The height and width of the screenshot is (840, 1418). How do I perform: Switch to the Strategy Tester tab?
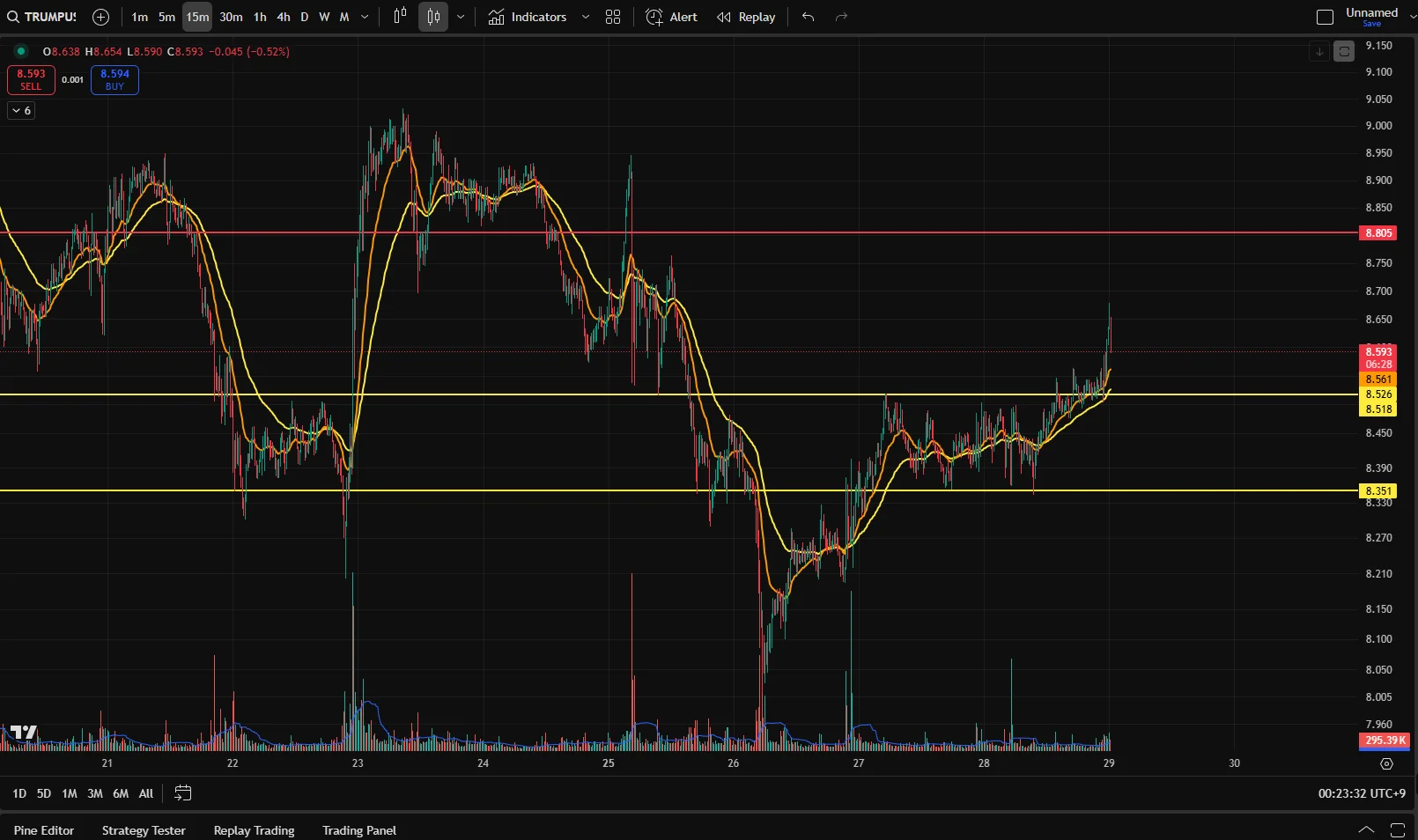[144, 830]
